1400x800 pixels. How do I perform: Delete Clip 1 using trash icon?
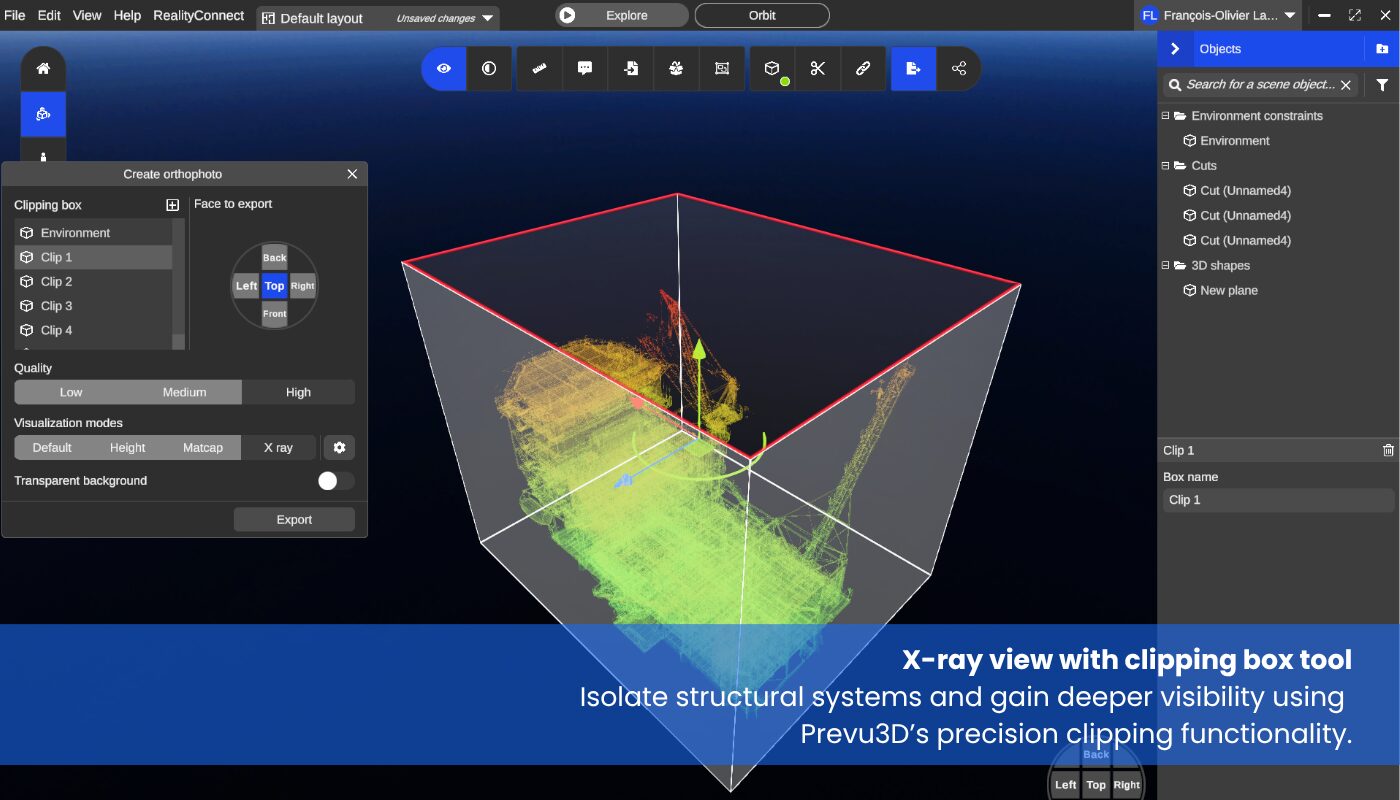tap(1388, 451)
